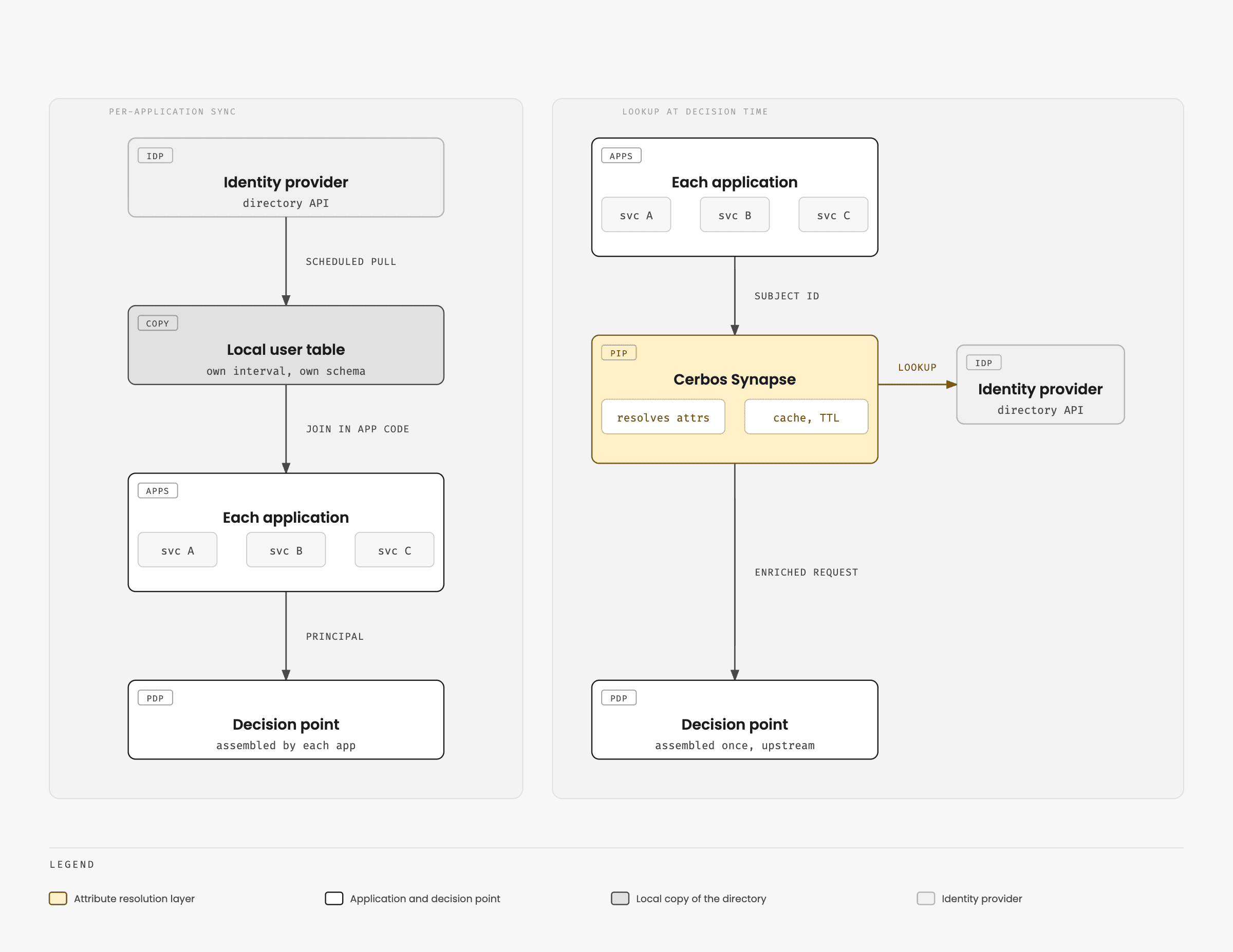Click svc C box in right panel

pyautogui.click(x=833, y=215)
